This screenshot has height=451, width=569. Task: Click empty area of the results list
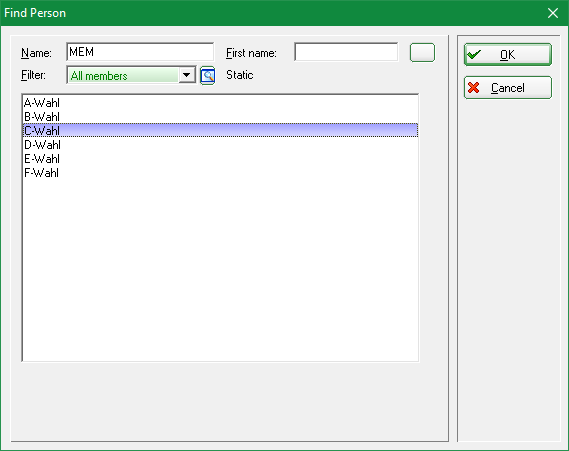pyautogui.click(x=220, y=268)
